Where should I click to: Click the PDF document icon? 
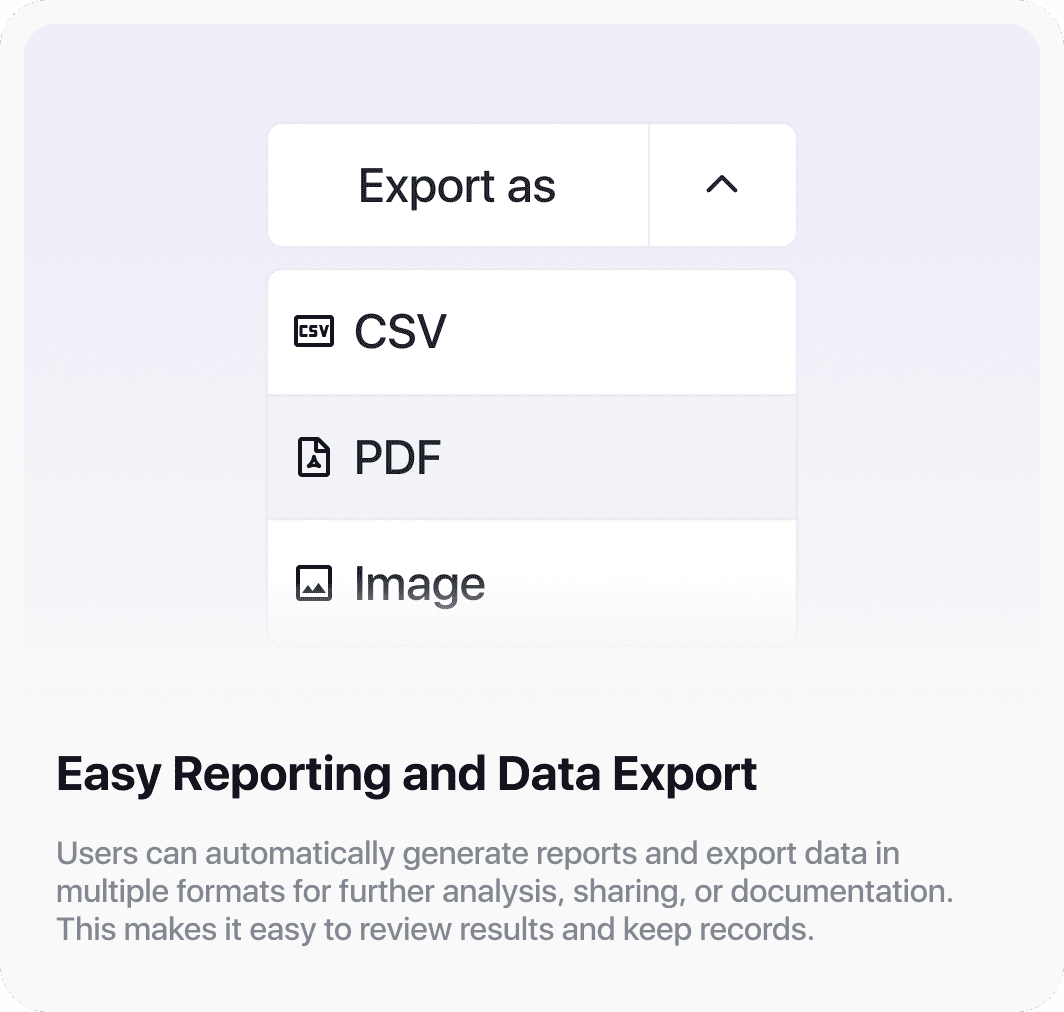point(313,458)
